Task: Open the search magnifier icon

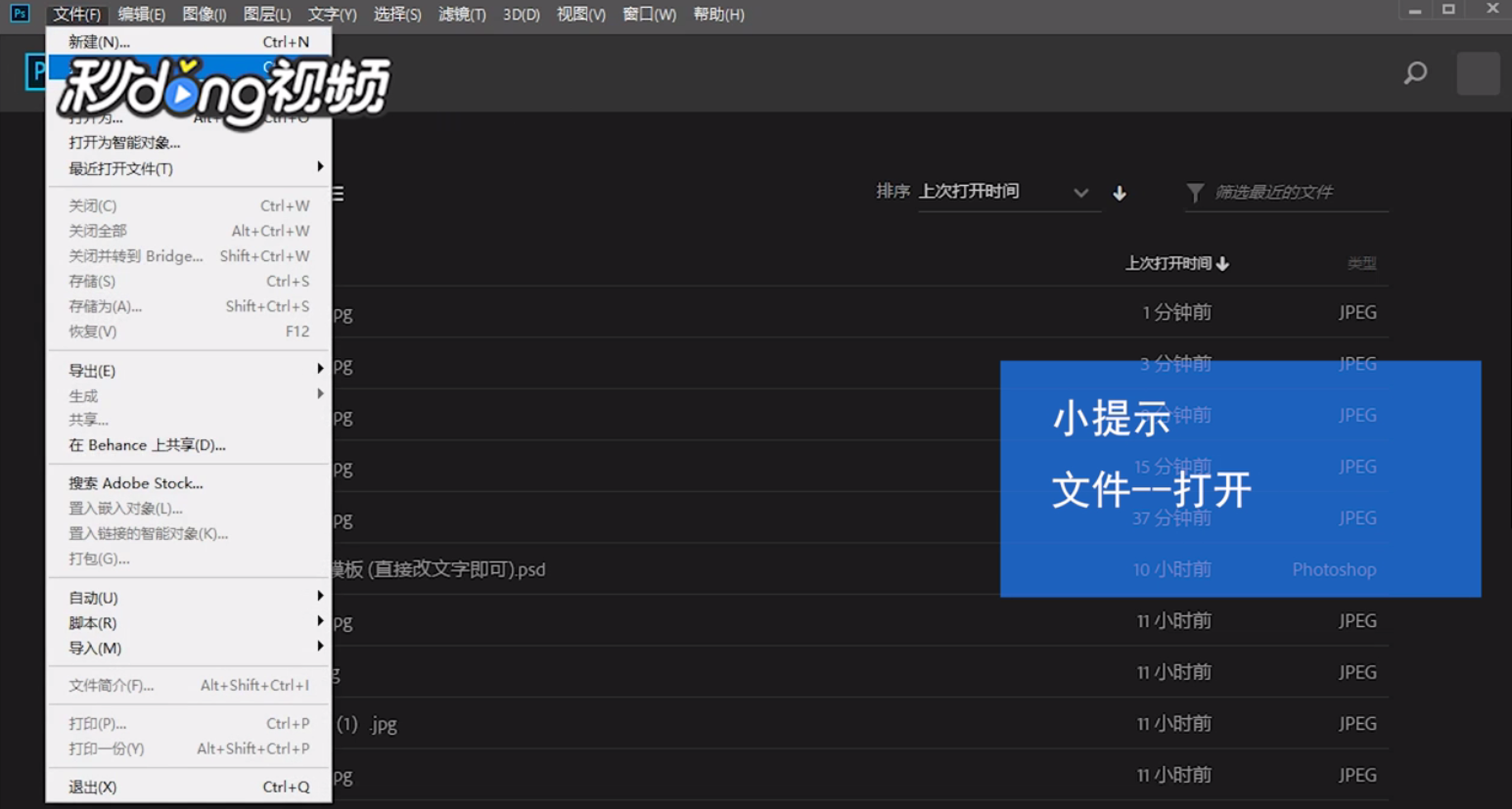Action: pyautogui.click(x=1415, y=72)
